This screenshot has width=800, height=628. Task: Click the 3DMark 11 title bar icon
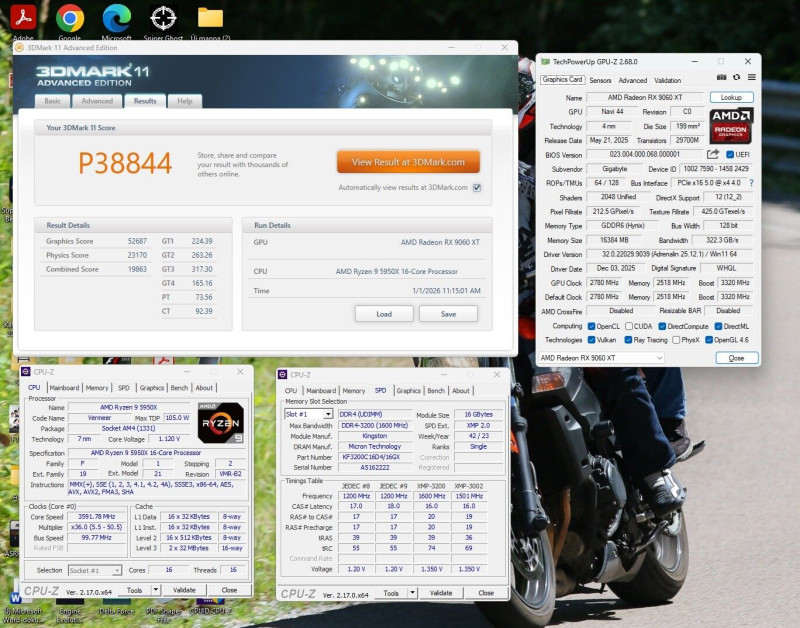pyautogui.click(x=19, y=47)
